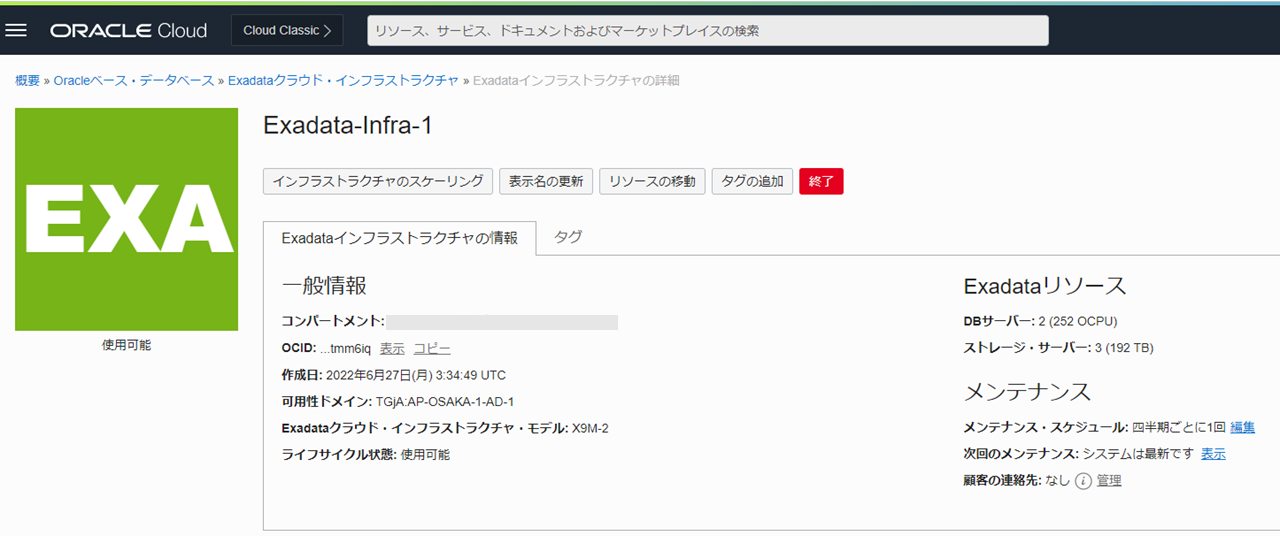
Task: Open the hamburger navigation menu
Action: [x=16, y=30]
